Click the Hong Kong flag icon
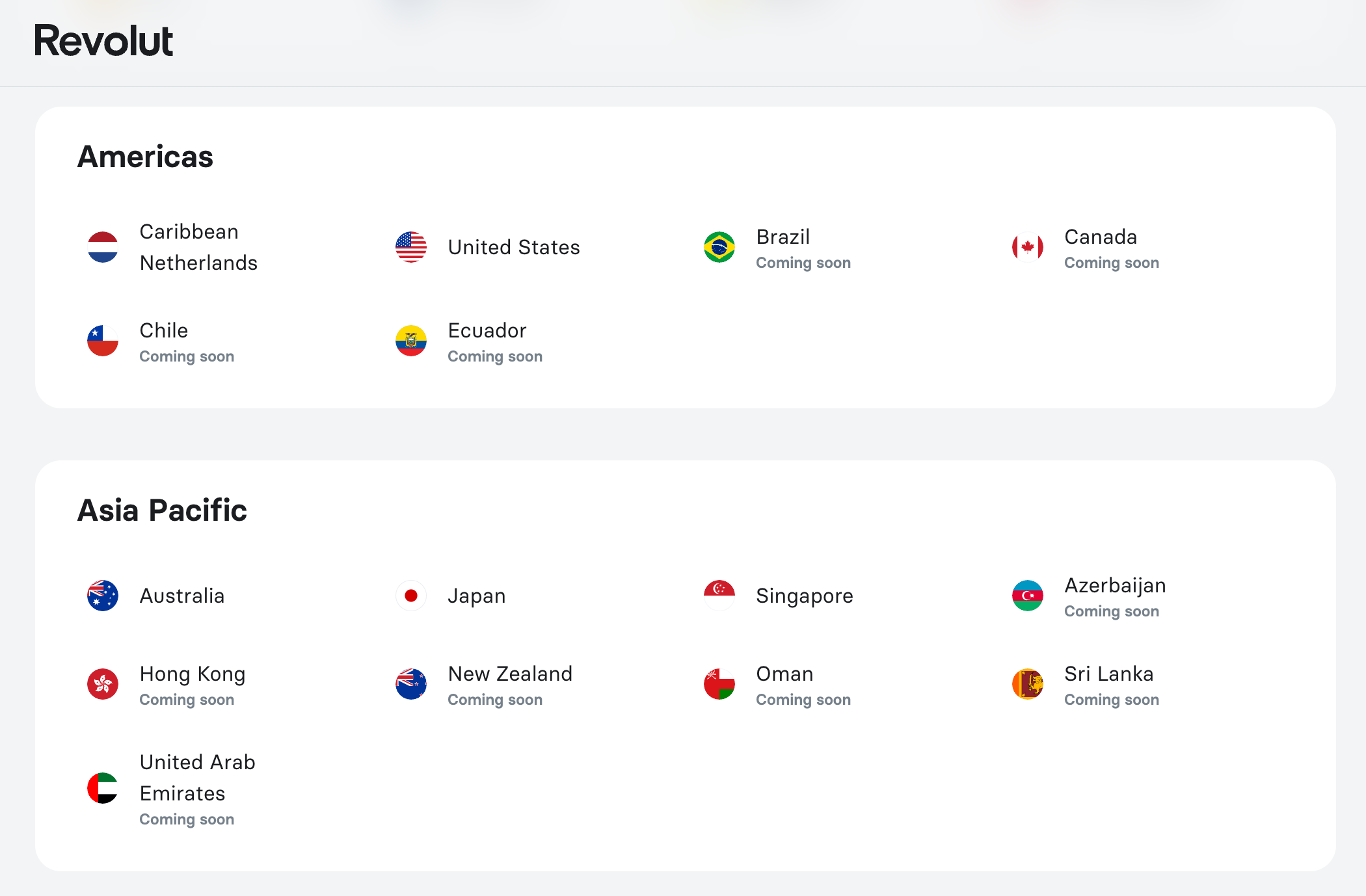The width and height of the screenshot is (1366, 896). (102, 684)
